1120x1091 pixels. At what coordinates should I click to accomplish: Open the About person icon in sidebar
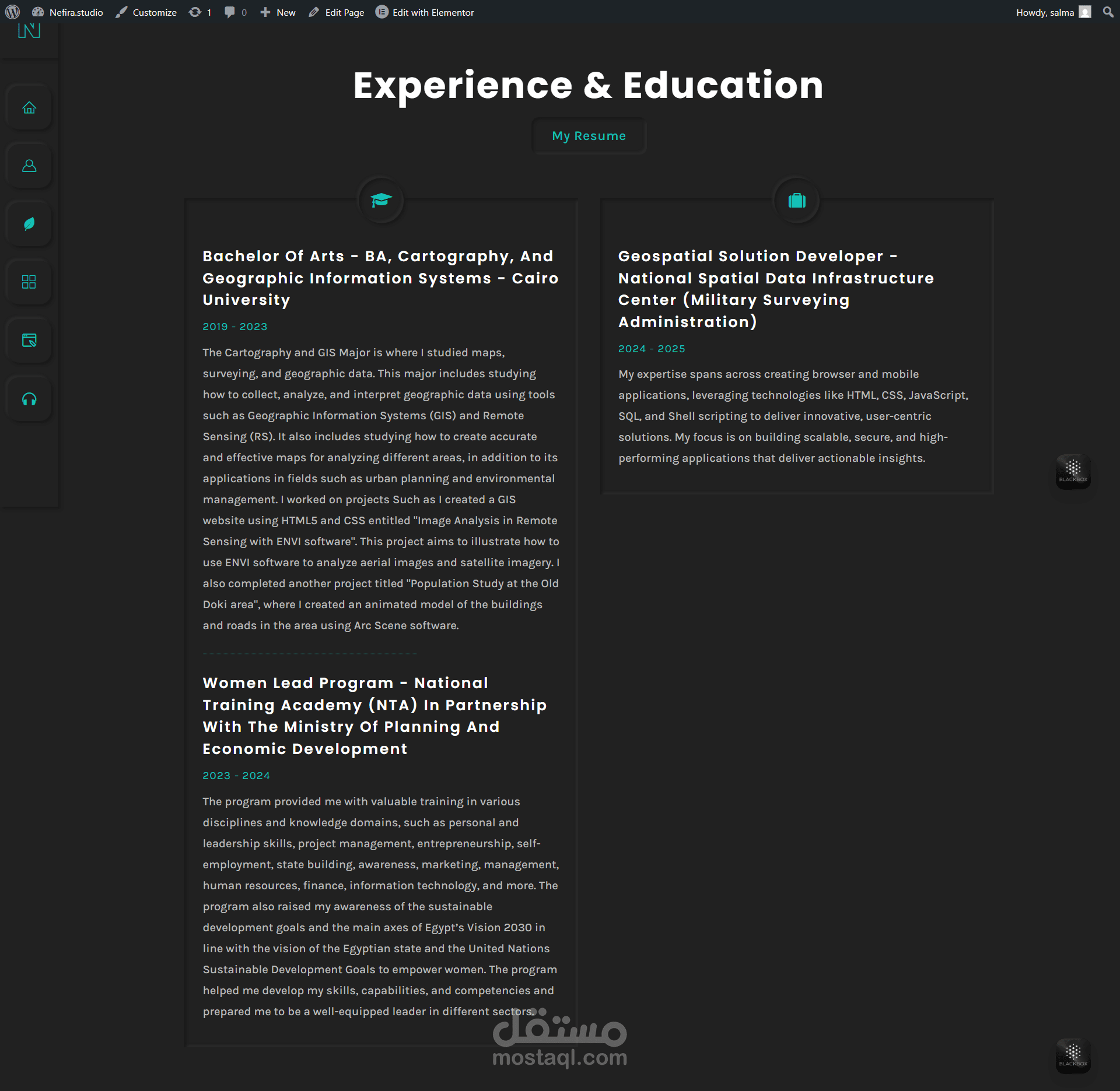click(29, 166)
